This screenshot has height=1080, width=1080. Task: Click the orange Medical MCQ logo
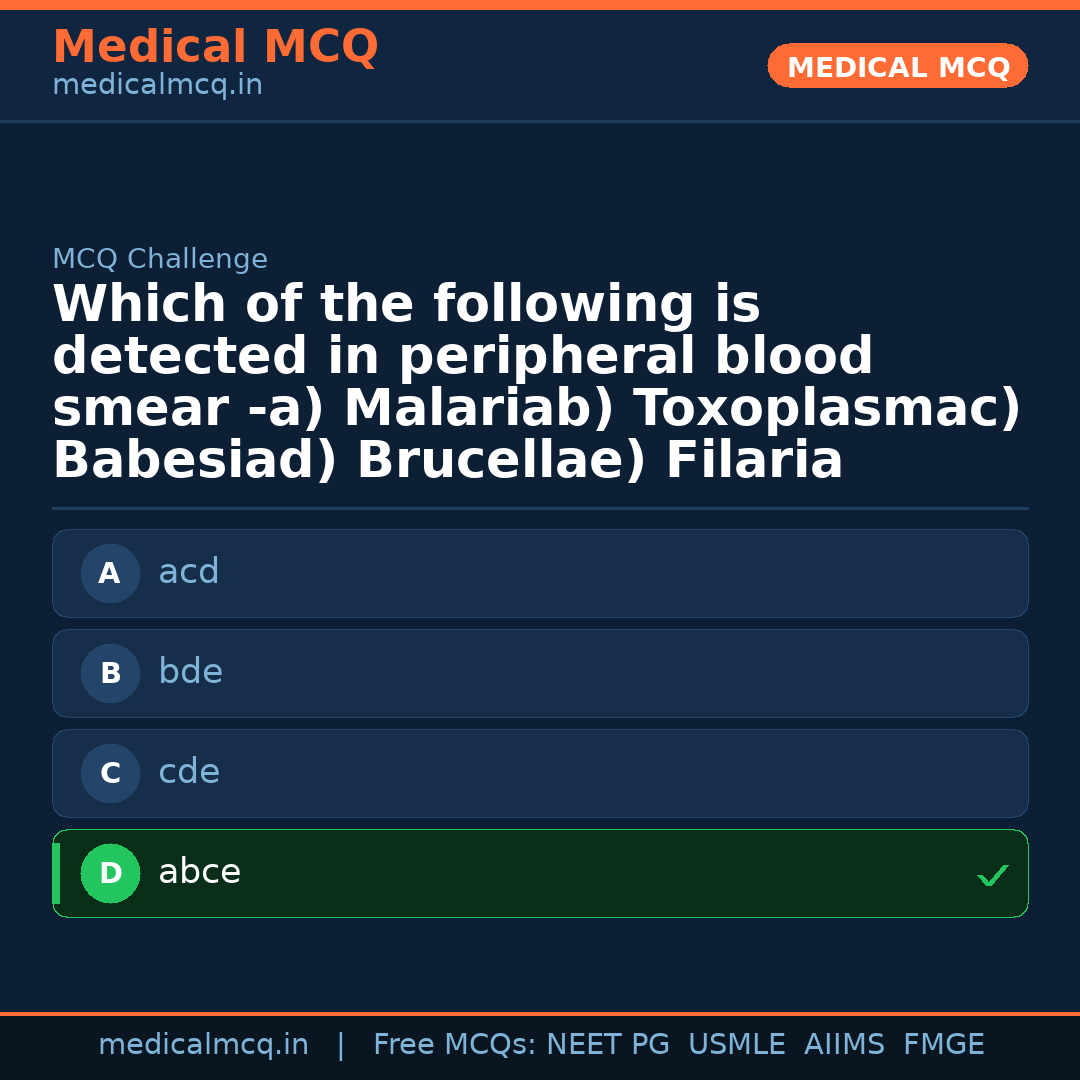click(x=215, y=47)
